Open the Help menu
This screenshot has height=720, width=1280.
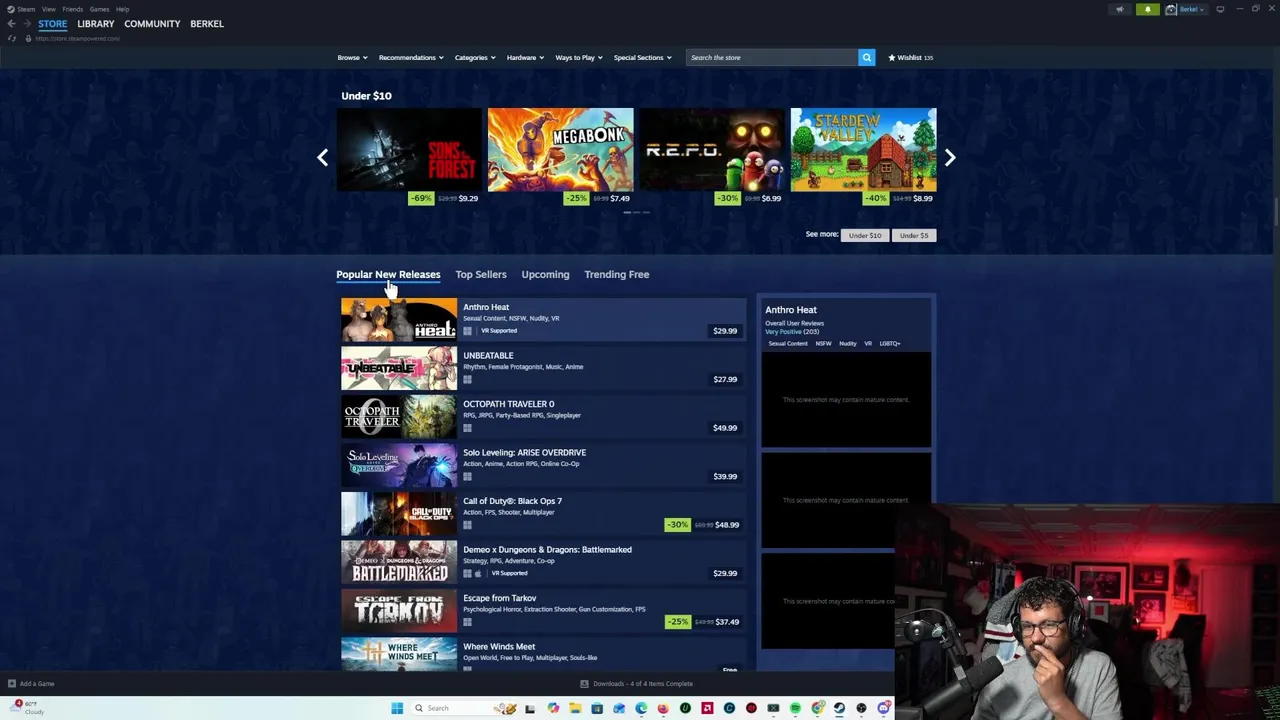(x=122, y=9)
